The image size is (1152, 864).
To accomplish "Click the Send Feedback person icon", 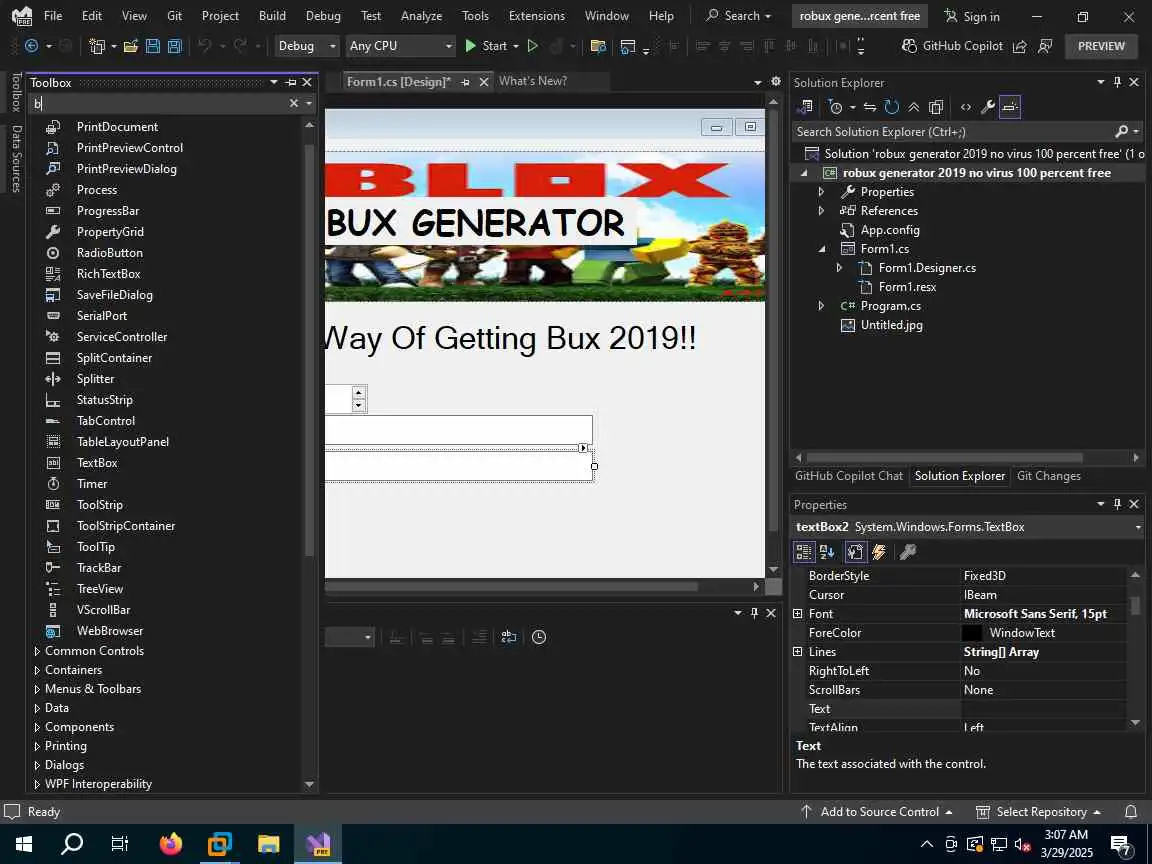I will point(1045,46).
